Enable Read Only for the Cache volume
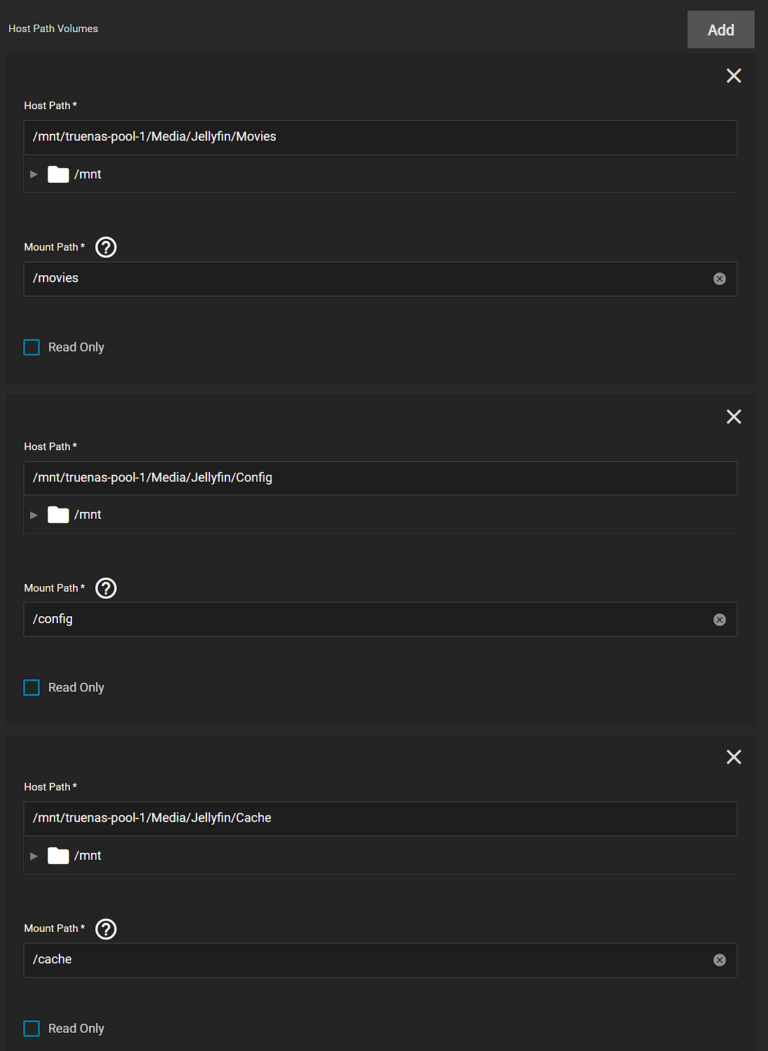 (x=31, y=1028)
